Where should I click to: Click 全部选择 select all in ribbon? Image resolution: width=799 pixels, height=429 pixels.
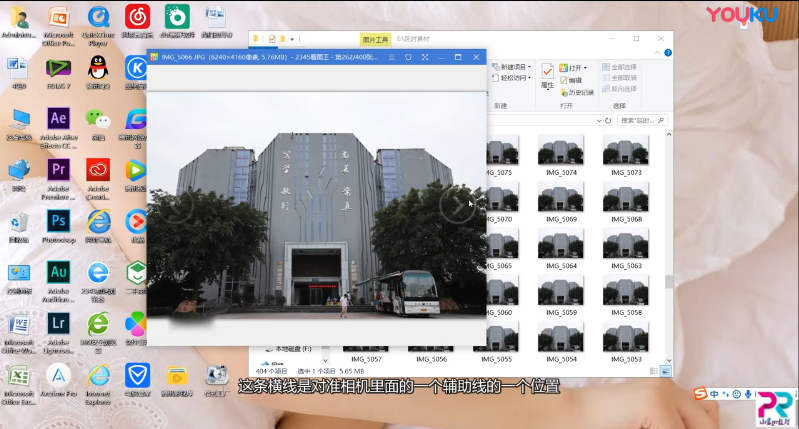tap(620, 67)
